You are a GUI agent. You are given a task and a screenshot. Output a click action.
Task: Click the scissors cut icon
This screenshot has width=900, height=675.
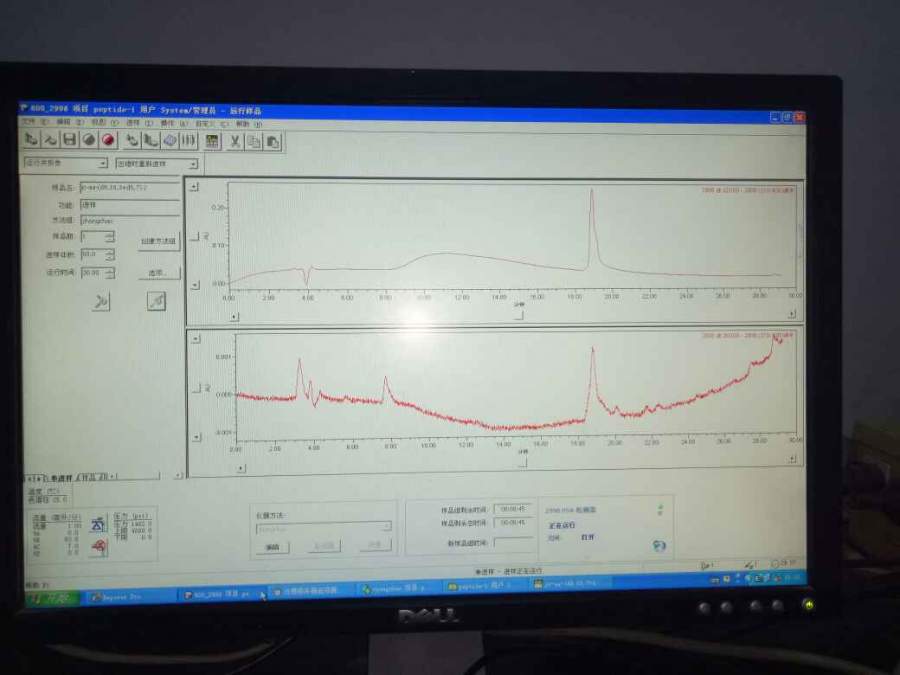[x=235, y=142]
